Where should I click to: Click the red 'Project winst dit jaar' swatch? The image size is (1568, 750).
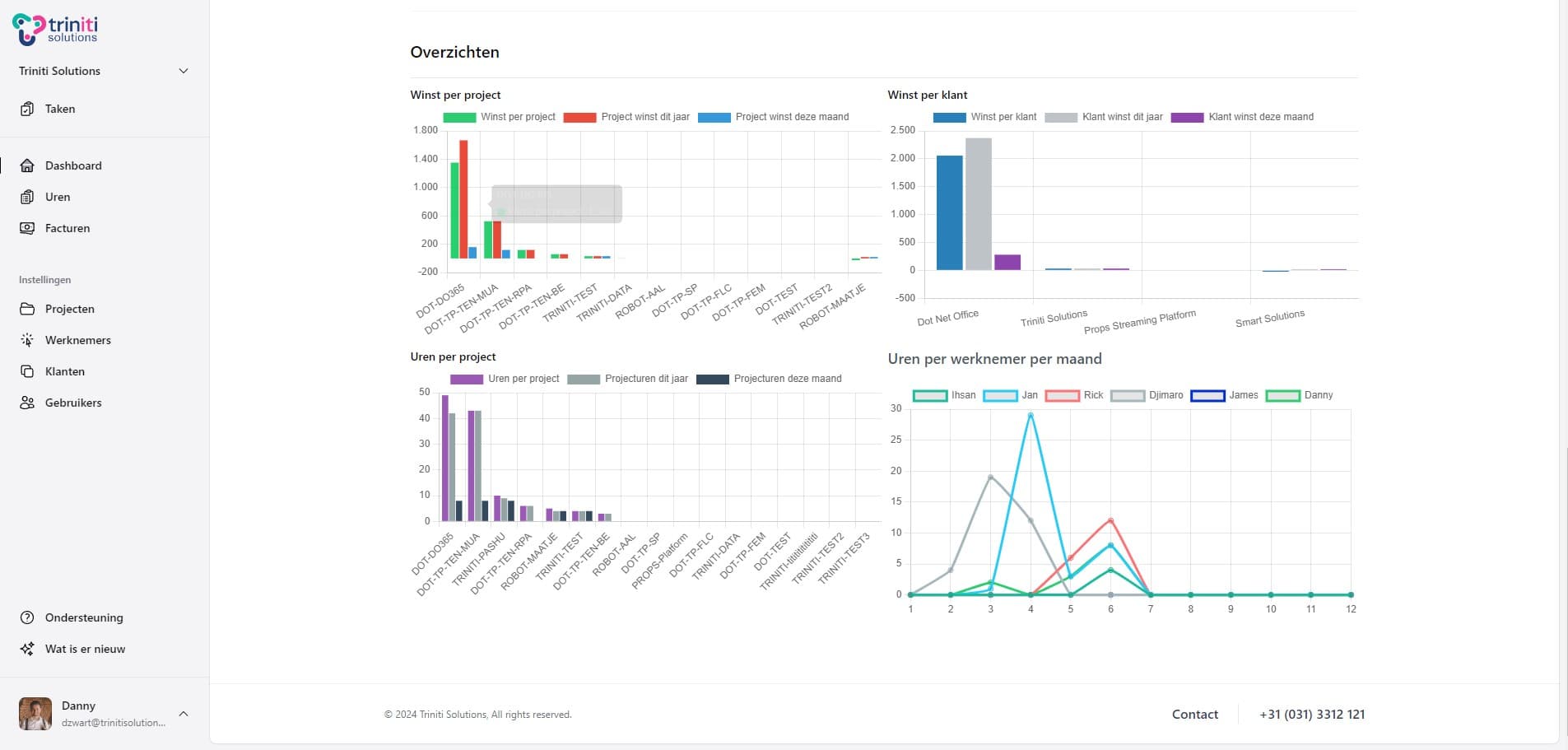[579, 118]
